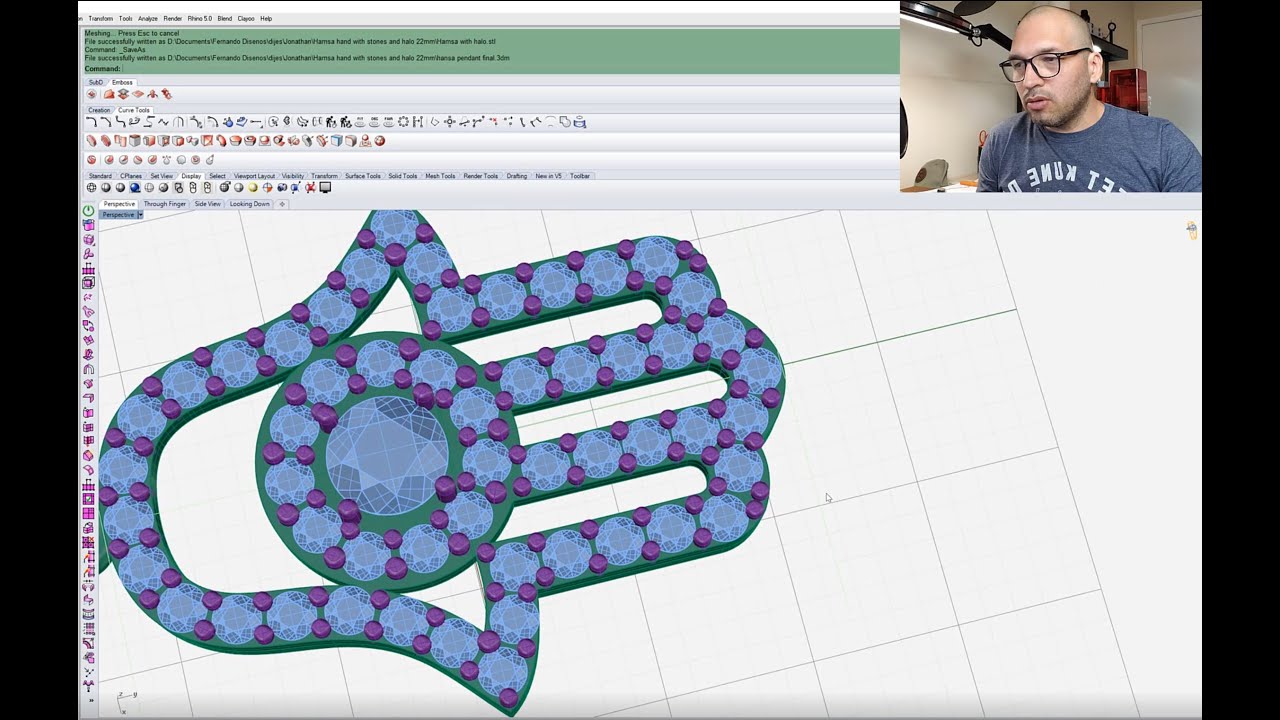This screenshot has height=720, width=1280.
Task: Click the last Emboss toolbar icon
Action: pyautogui.click(x=166, y=94)
